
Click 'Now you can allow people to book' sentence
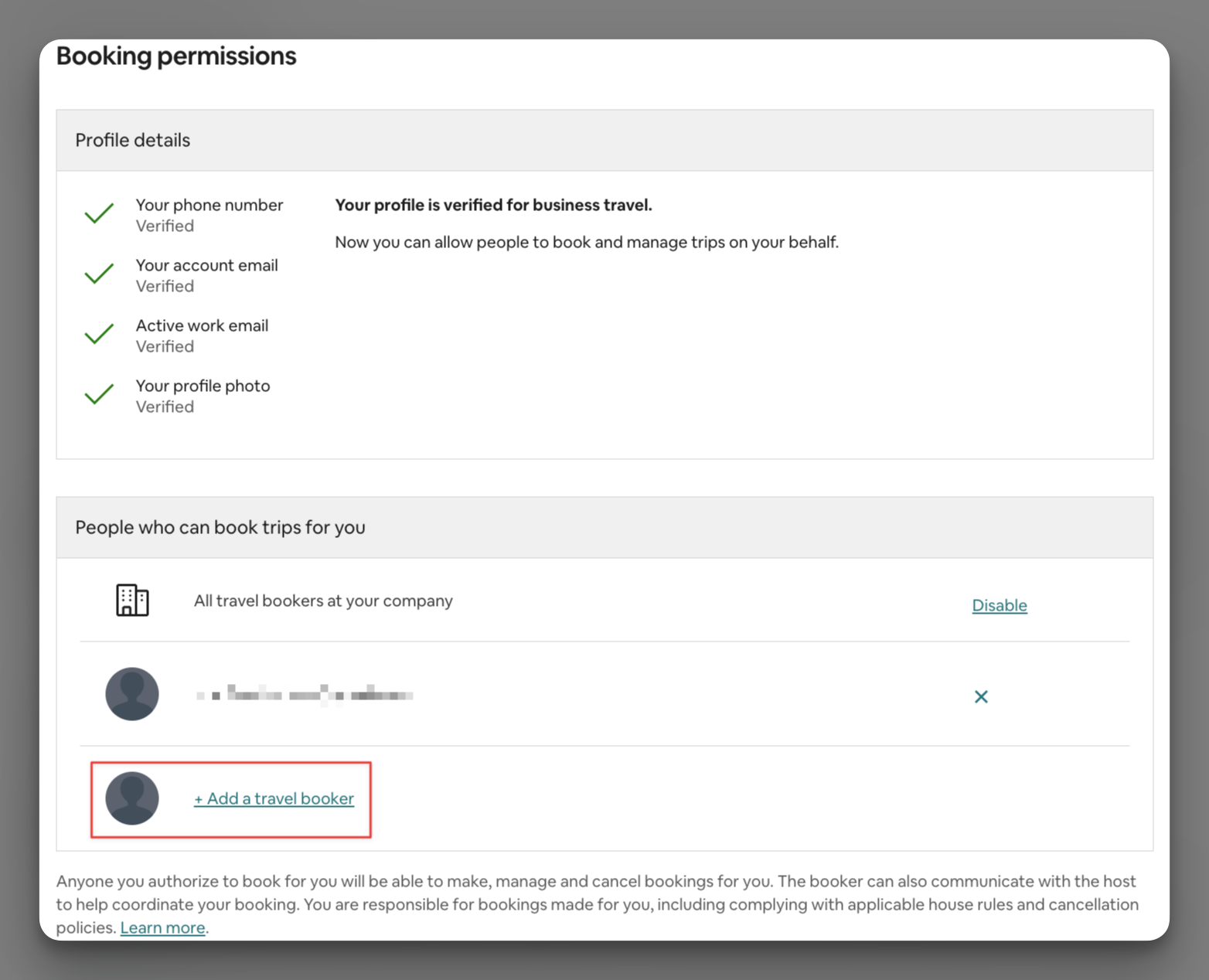click(x=587, y=242)
